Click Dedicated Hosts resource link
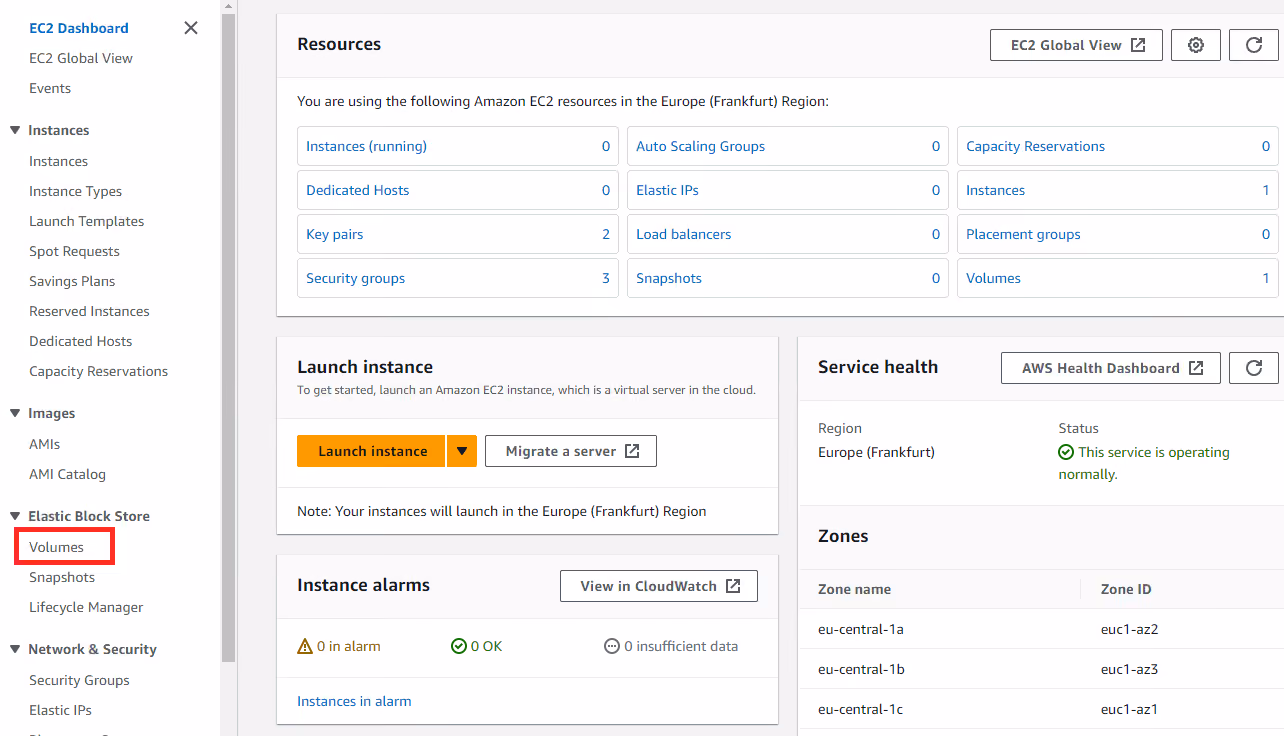The image size is (1284, 736). click(x=357, y=190)
